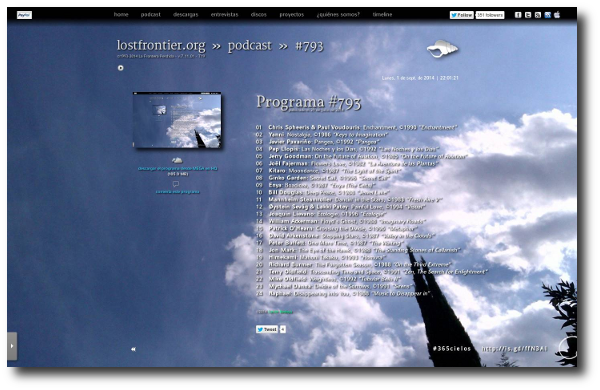Screen dimensions: 600x390
Task: Open the is.gd short URL
Action: coord(514,349)
